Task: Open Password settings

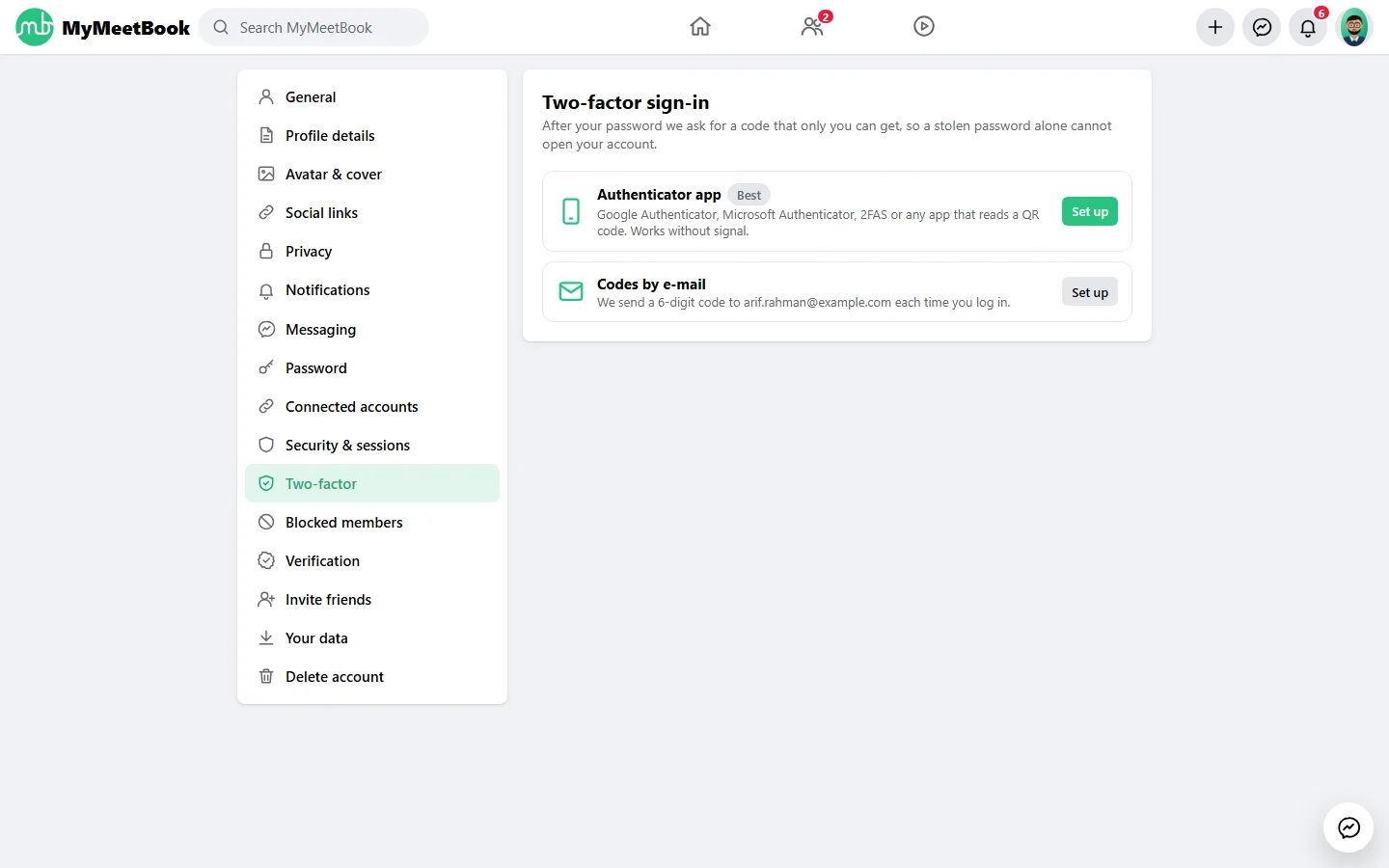Action: coord(372,368)
